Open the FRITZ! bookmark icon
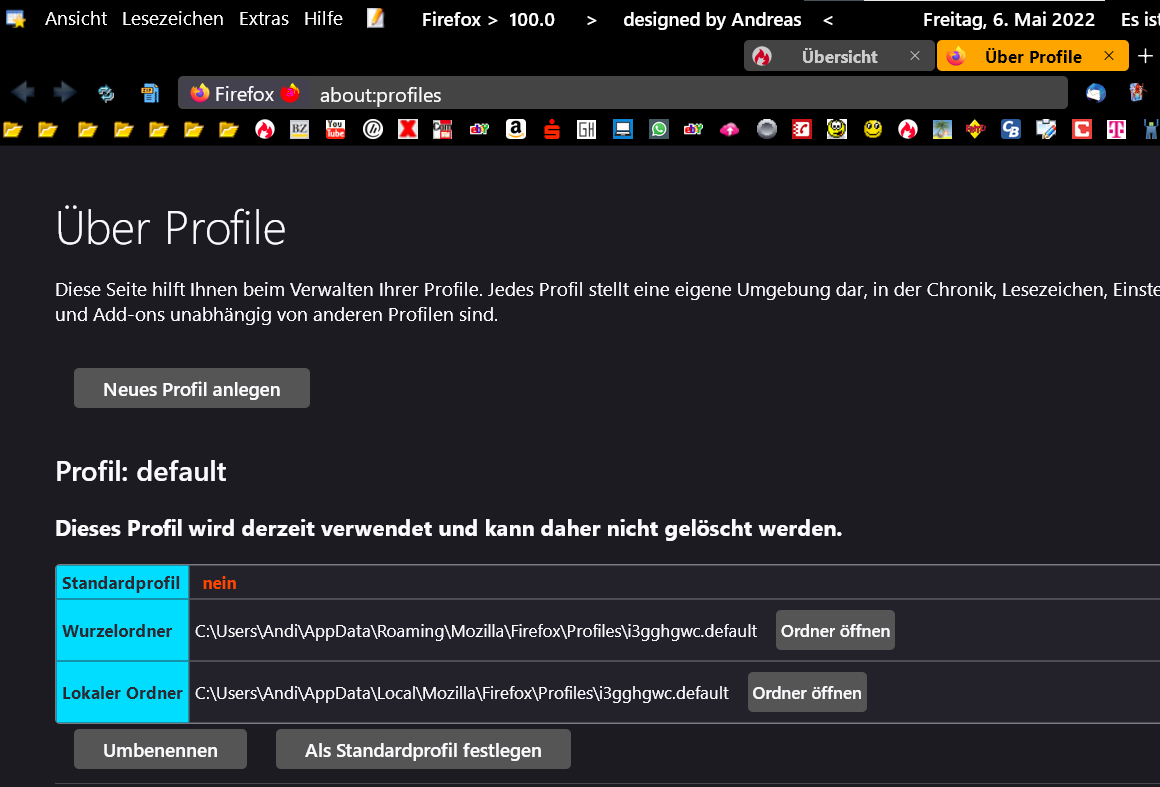 (x=976, y=129)
